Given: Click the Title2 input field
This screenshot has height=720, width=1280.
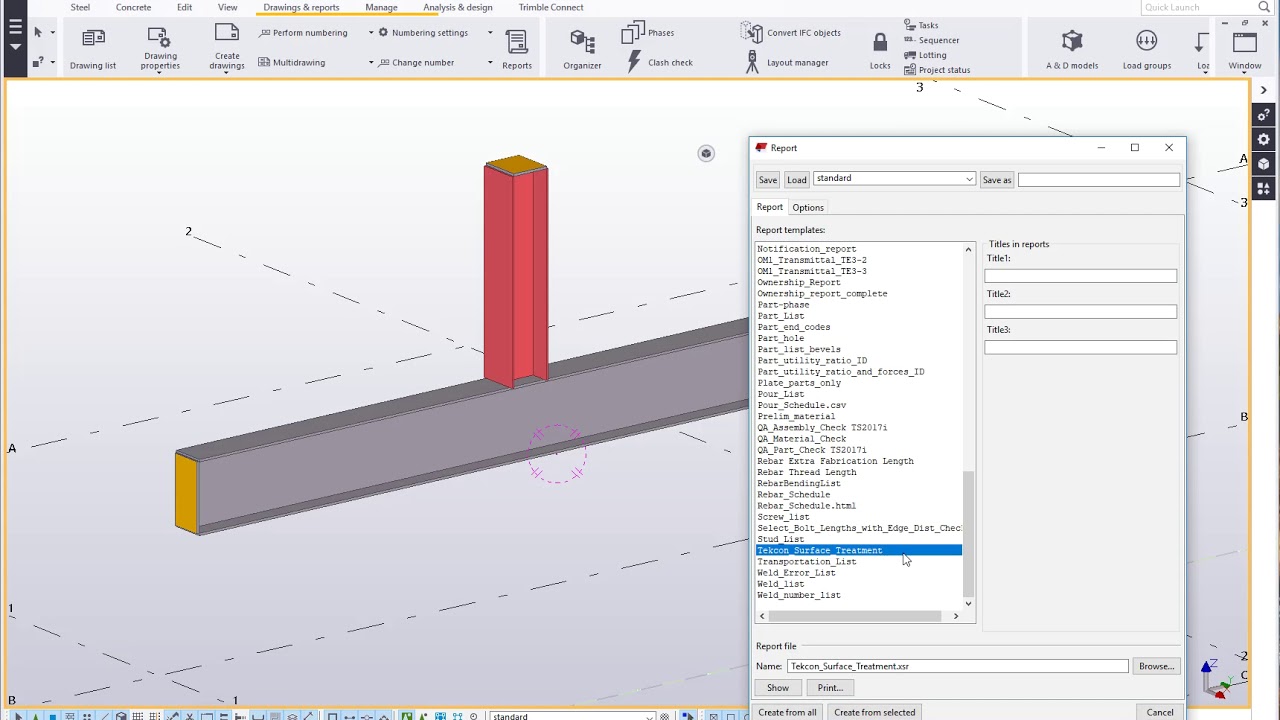Looking at the screenshot, I should tap(1080, 312).
